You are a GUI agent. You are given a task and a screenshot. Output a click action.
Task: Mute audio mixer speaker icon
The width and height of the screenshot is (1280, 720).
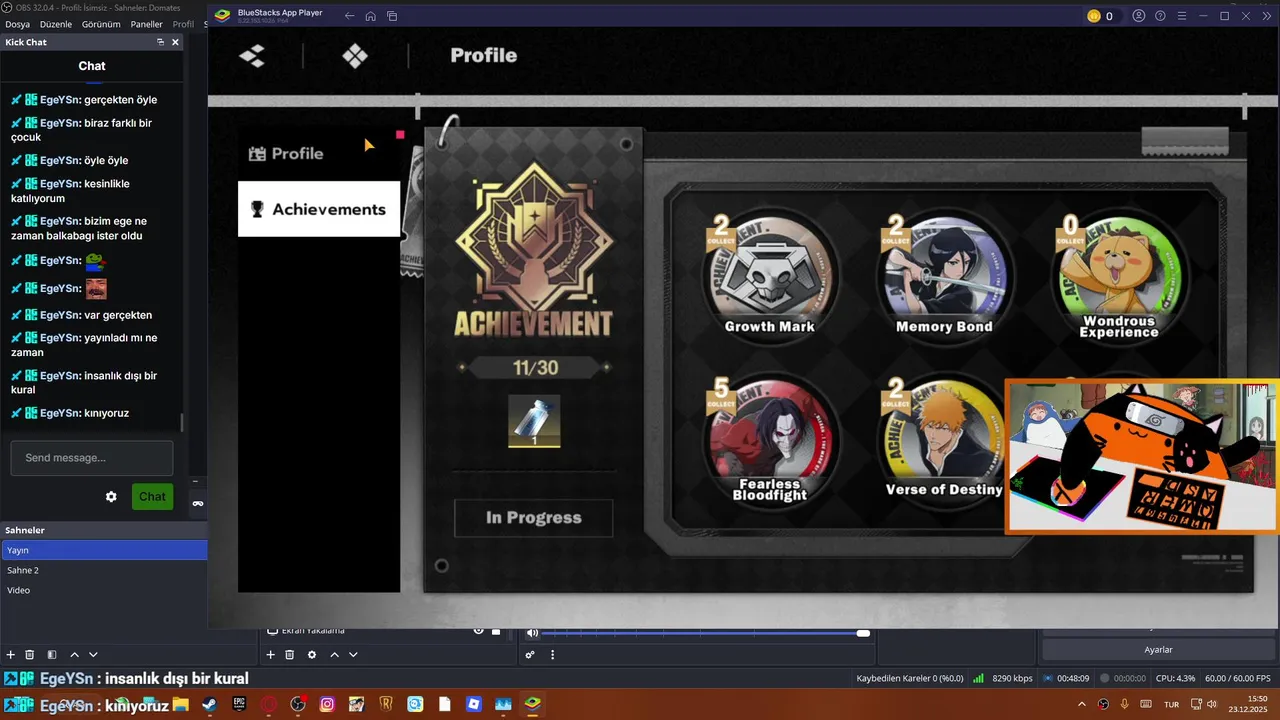[x=532, y=633]
